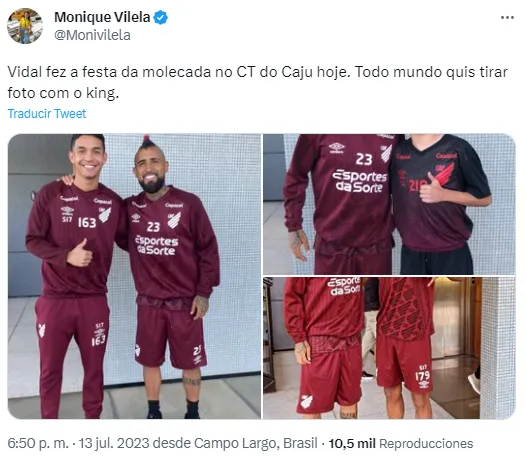Open the Campo Largo, Brasil location link
The width and height of the screenshot is (526, 461).
(256, 444)
